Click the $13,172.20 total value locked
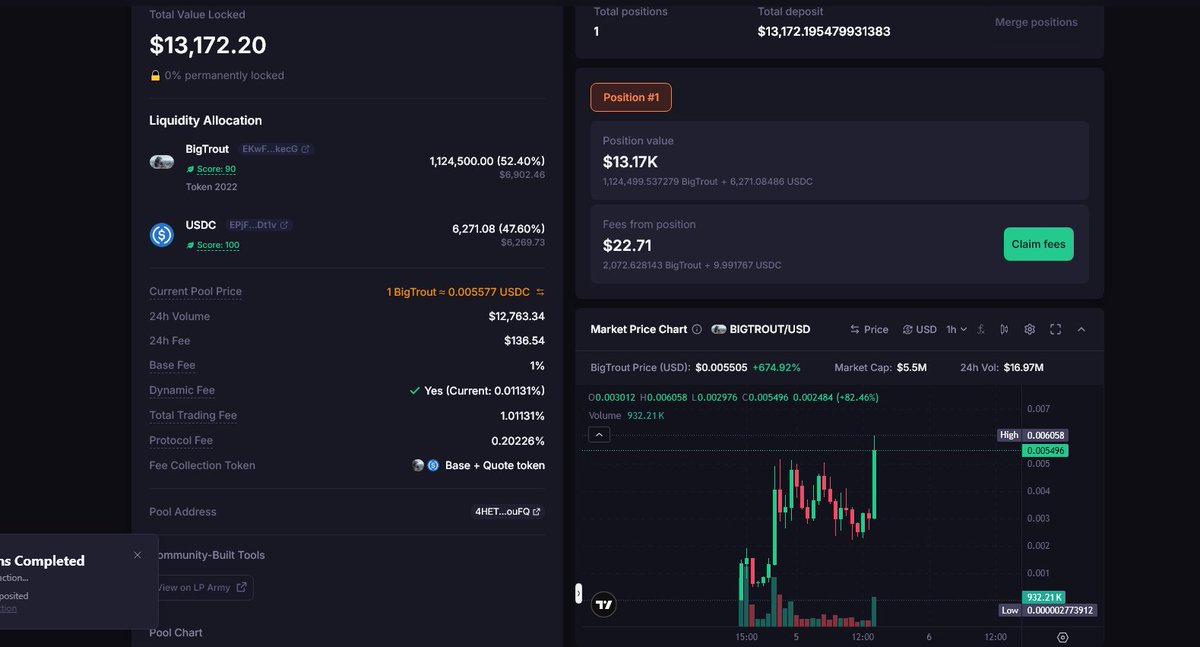This screenshot has width=1200, height=647. pyautogui.click(x=208, y=45)
